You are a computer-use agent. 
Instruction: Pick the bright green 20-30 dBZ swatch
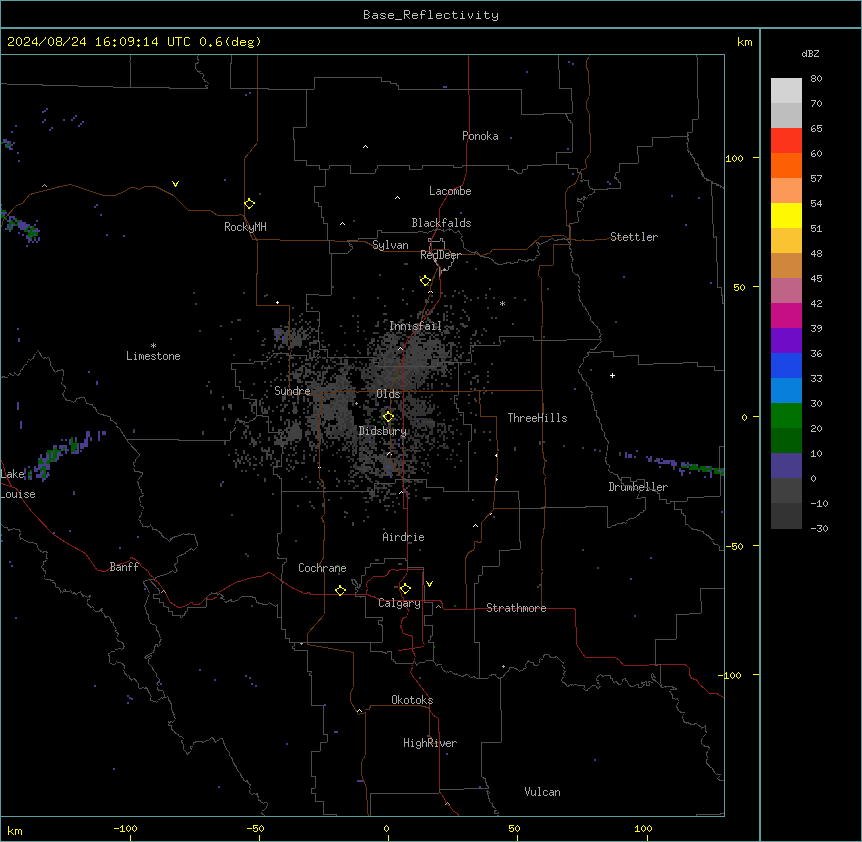[786, 416]
